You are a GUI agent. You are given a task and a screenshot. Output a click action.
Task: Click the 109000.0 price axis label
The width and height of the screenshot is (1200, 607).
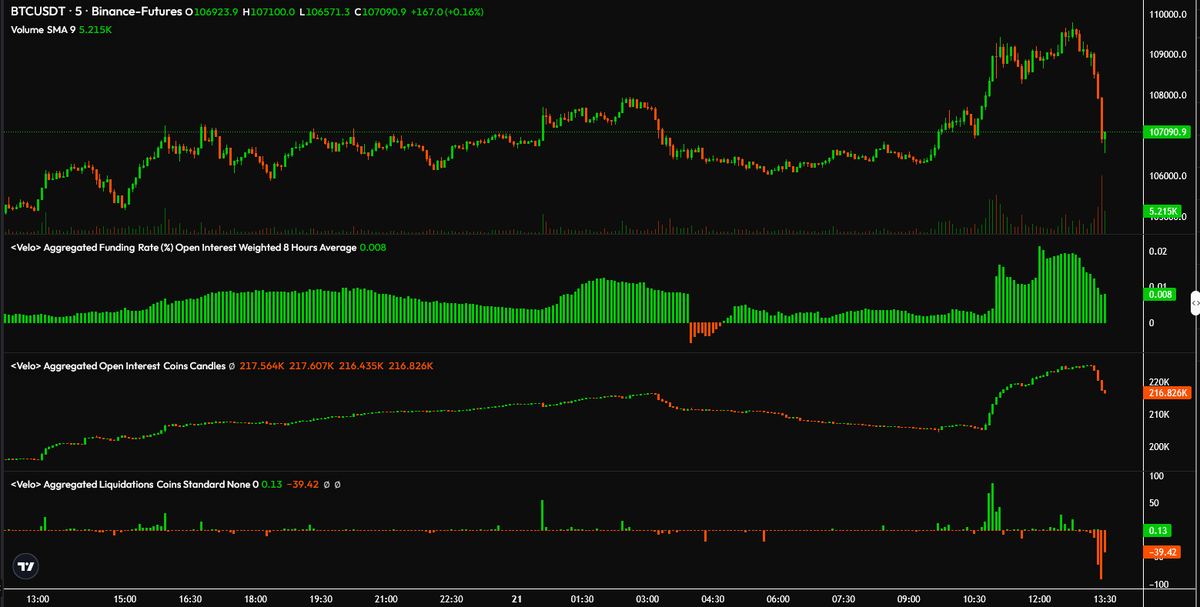(1168, 55)
